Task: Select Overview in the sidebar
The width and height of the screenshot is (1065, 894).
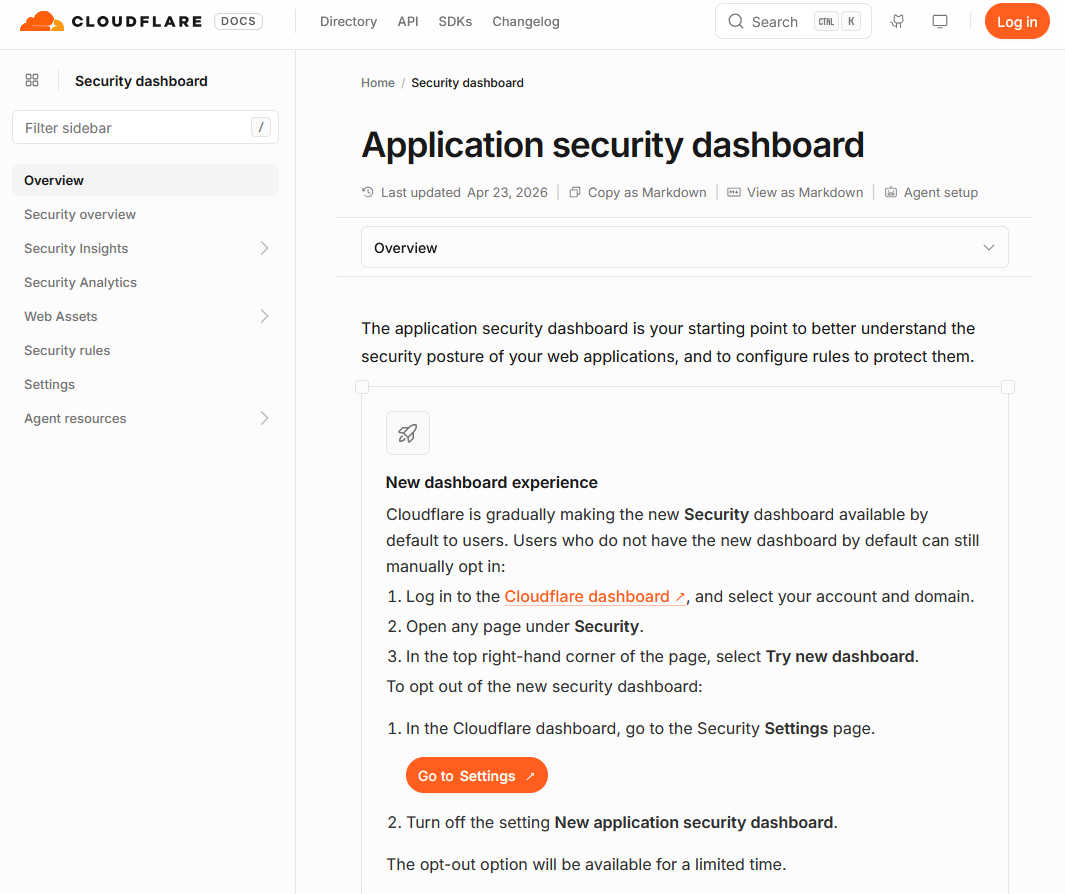Action: [x=145, y=180]
